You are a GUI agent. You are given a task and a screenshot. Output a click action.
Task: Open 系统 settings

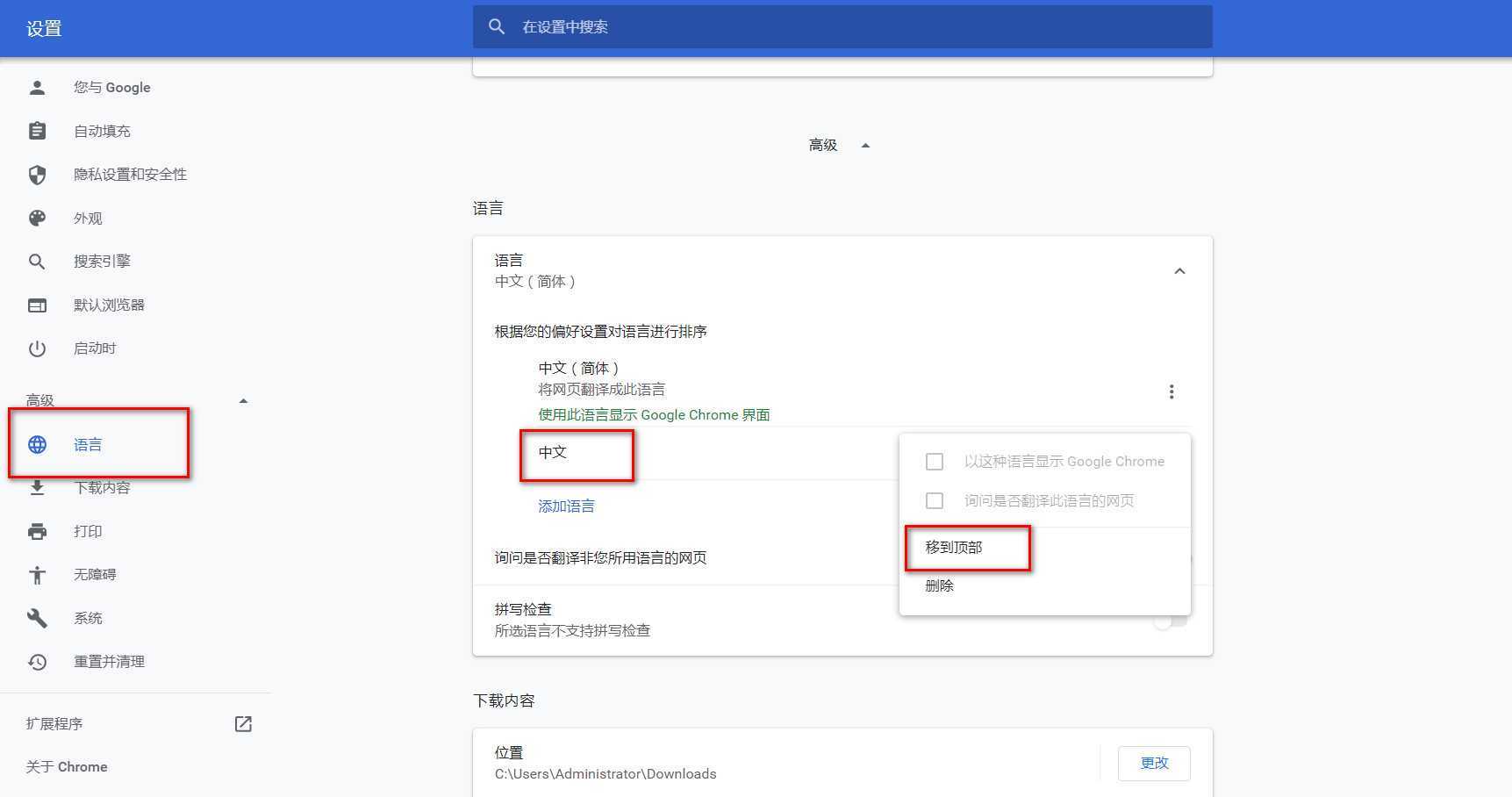88,618
